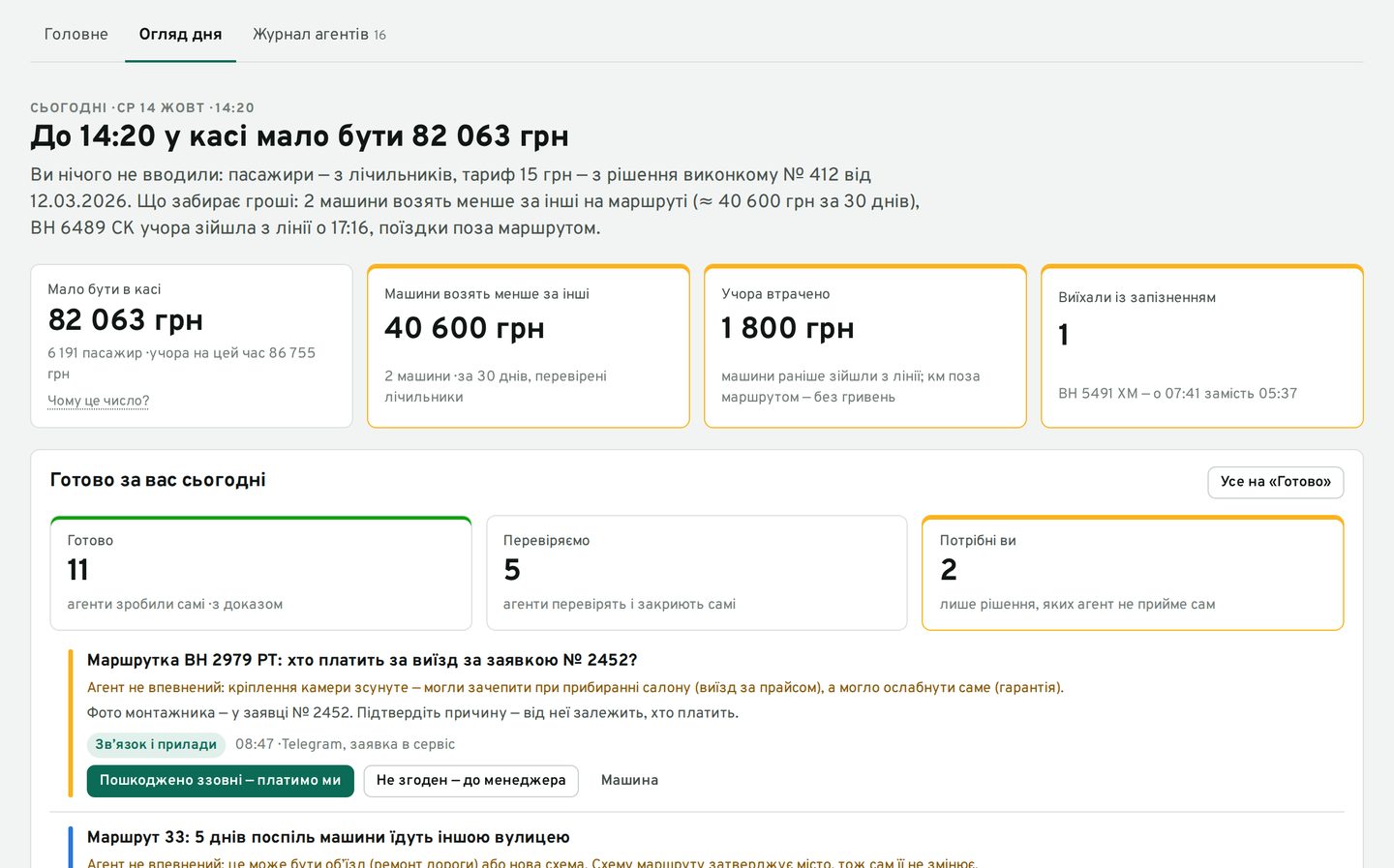
Task: Open the Машина link in the ВН 2979 РТ item
Action: pyautogui.click(x=629, y=780)
